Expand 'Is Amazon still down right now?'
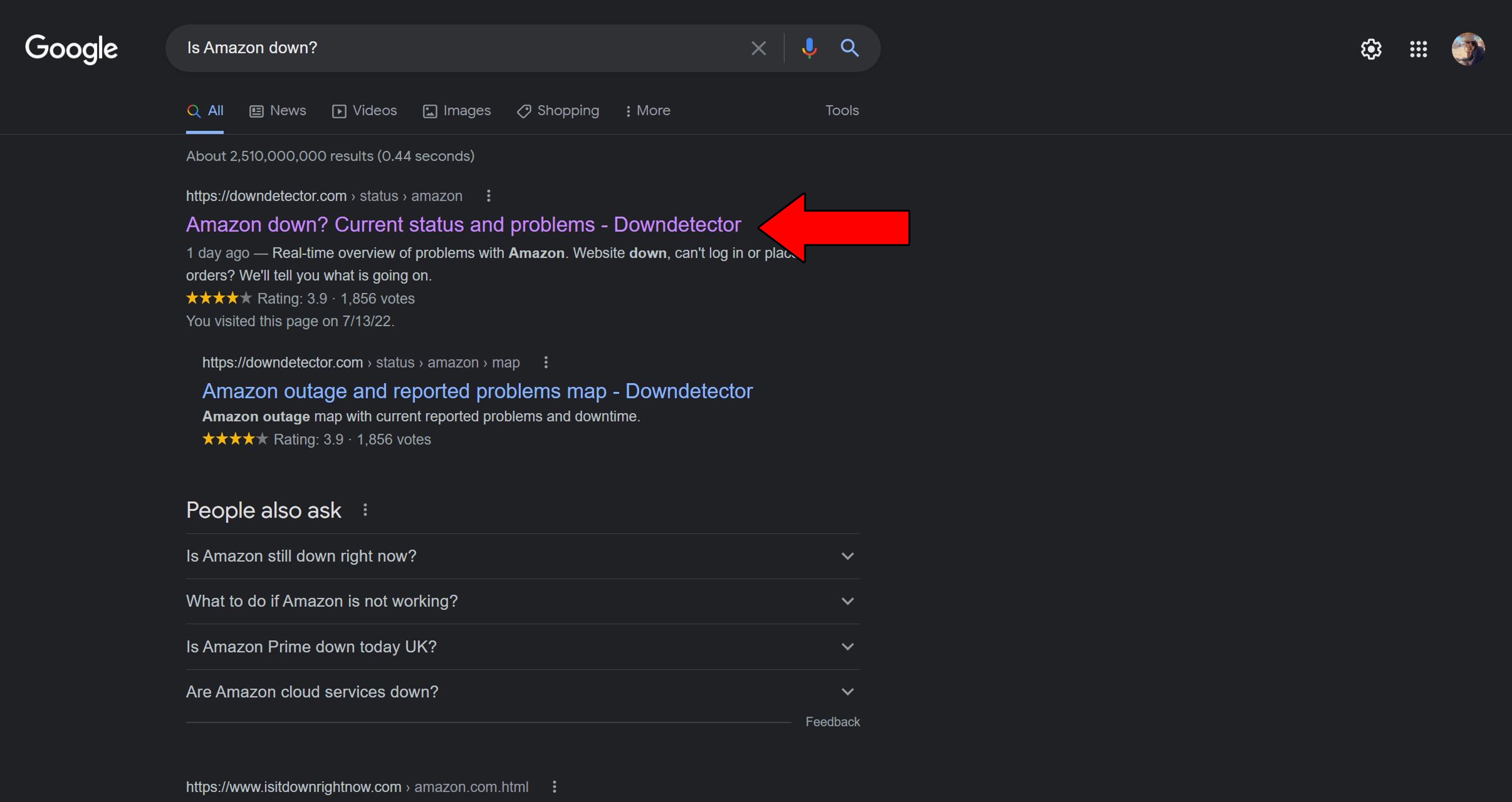The image size is (1512, 802). [522, 556]
